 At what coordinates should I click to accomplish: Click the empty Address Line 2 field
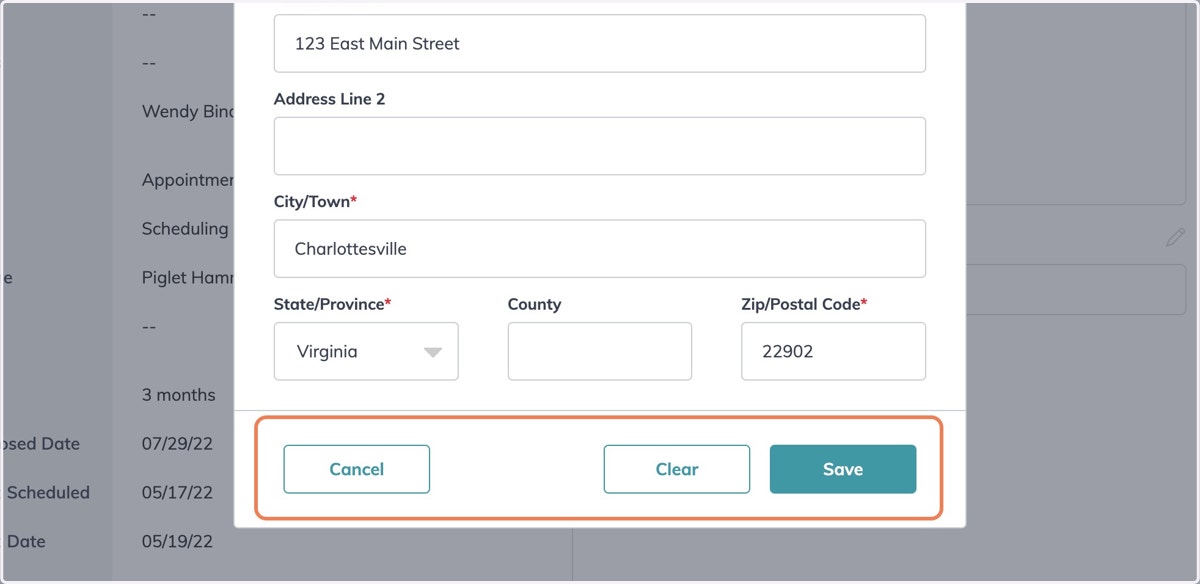point(600,146)
